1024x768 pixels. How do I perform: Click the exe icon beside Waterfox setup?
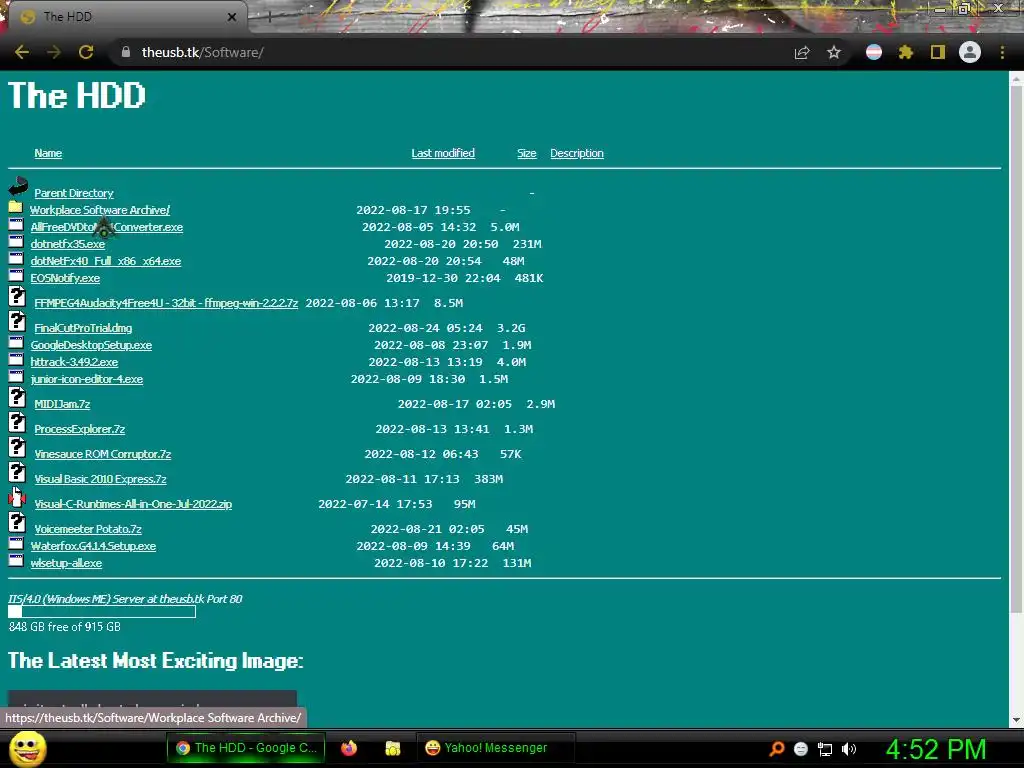(16, 543)
